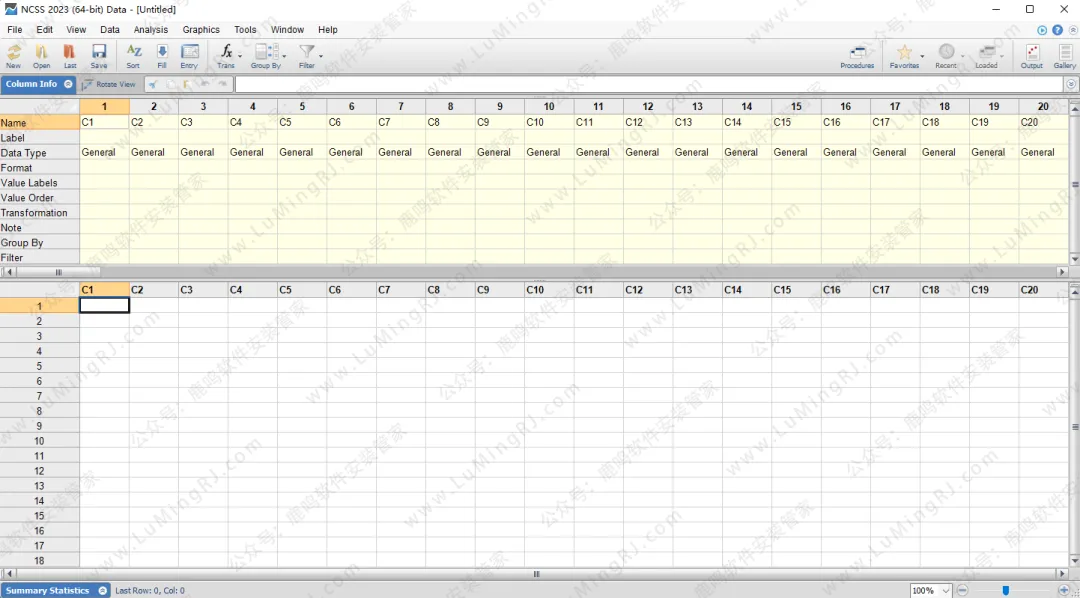
Task: Toggle the Summary Statistics panel
Action: pos(102,591)
